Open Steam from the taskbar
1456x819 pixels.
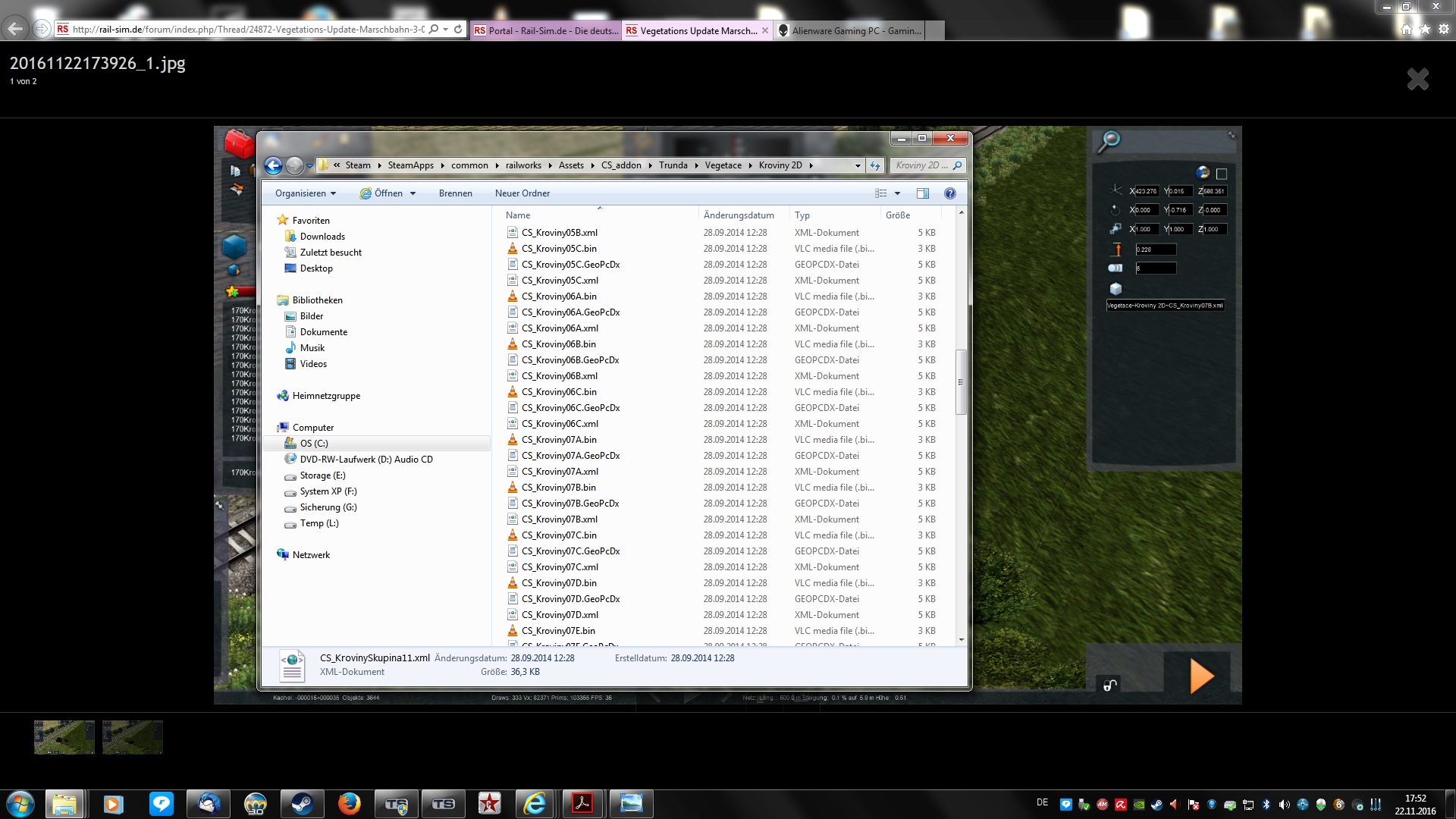302,804
